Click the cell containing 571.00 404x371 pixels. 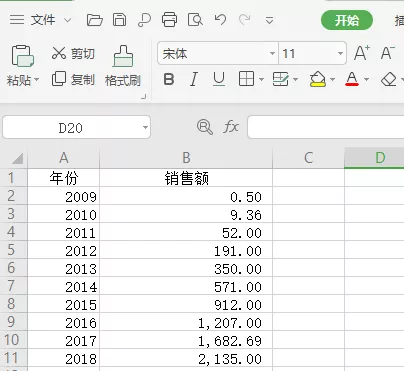186,286
